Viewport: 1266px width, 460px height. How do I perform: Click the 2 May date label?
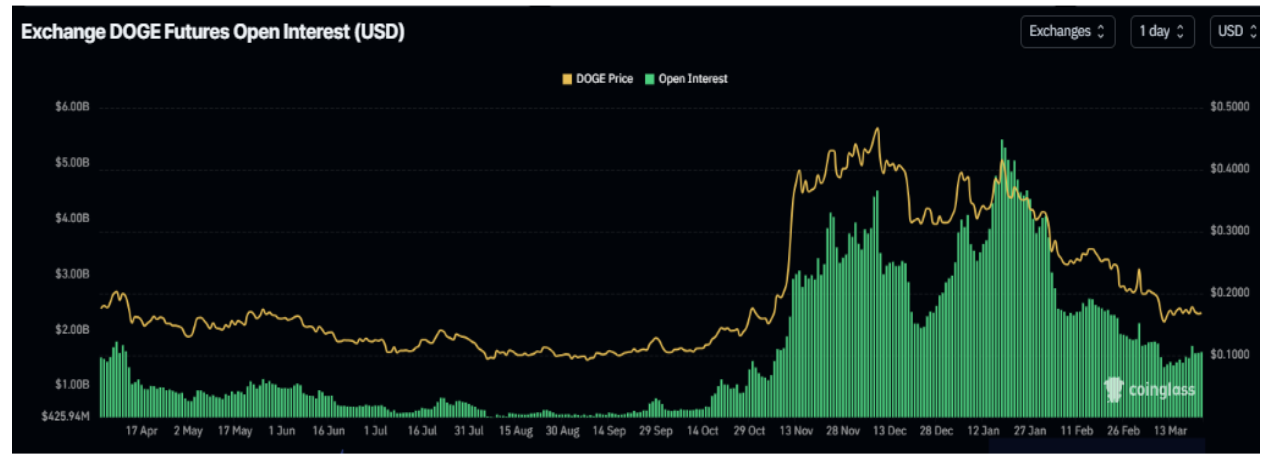click(188, 431)
